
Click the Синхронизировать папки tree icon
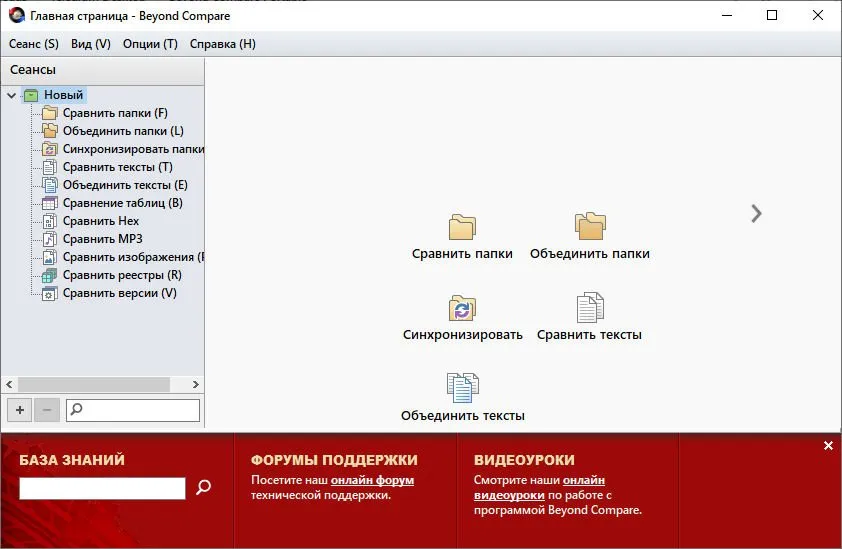49,149
